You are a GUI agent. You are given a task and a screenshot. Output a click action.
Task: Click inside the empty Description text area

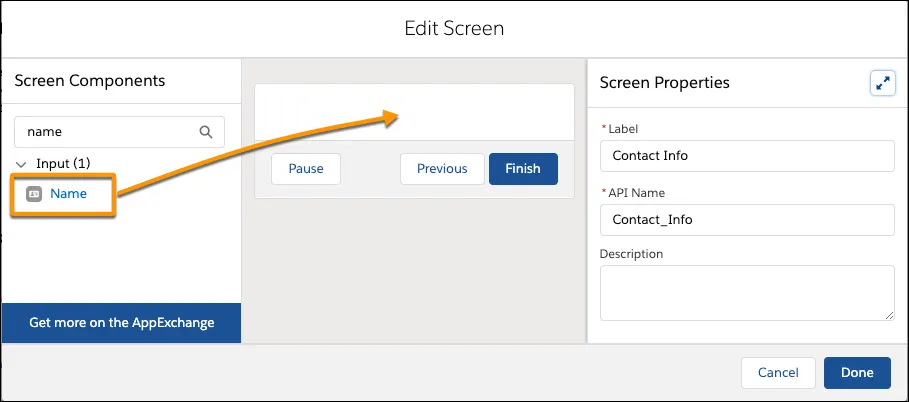pos(746,292)
